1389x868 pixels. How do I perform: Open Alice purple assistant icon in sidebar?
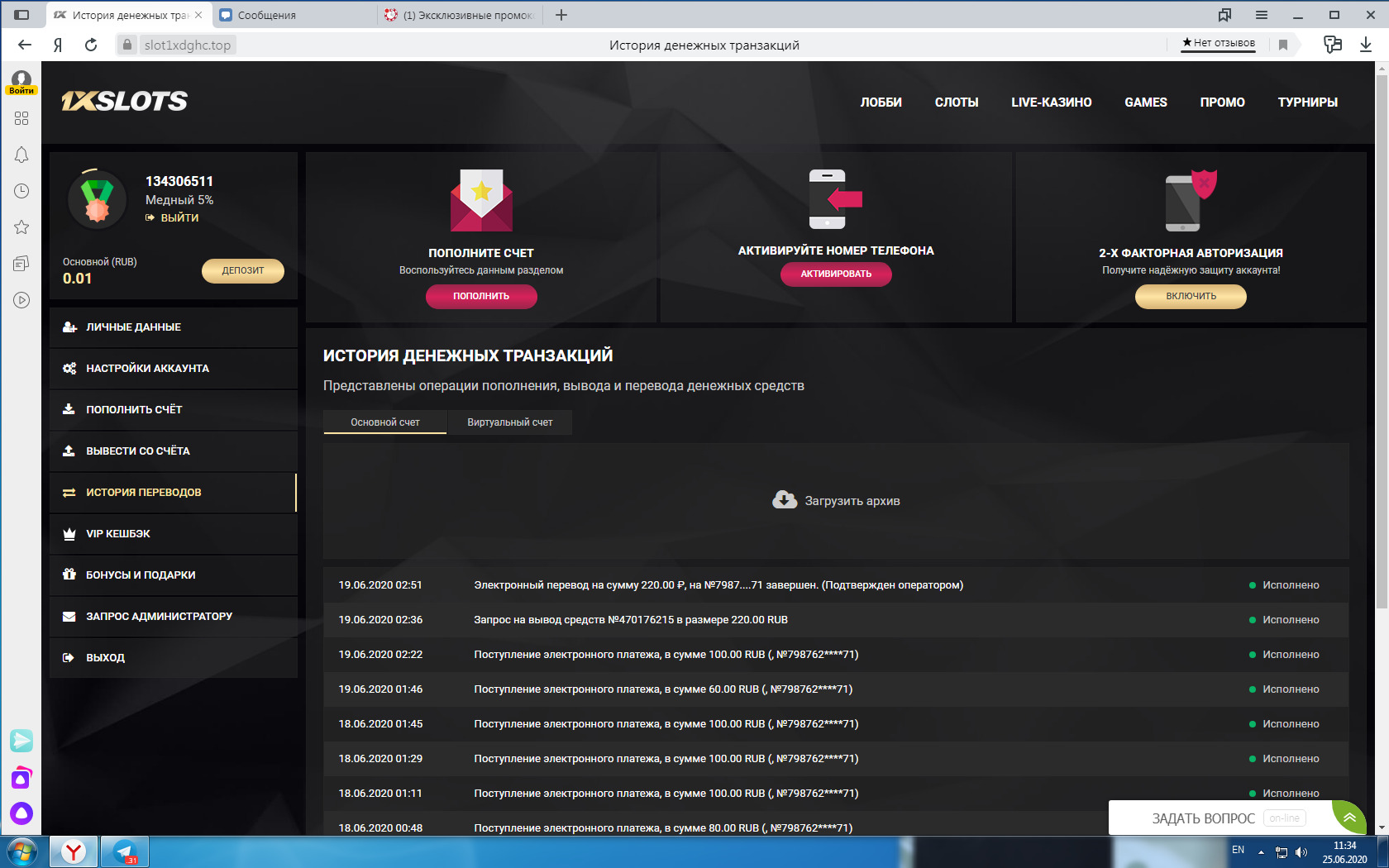pos(21,813)
